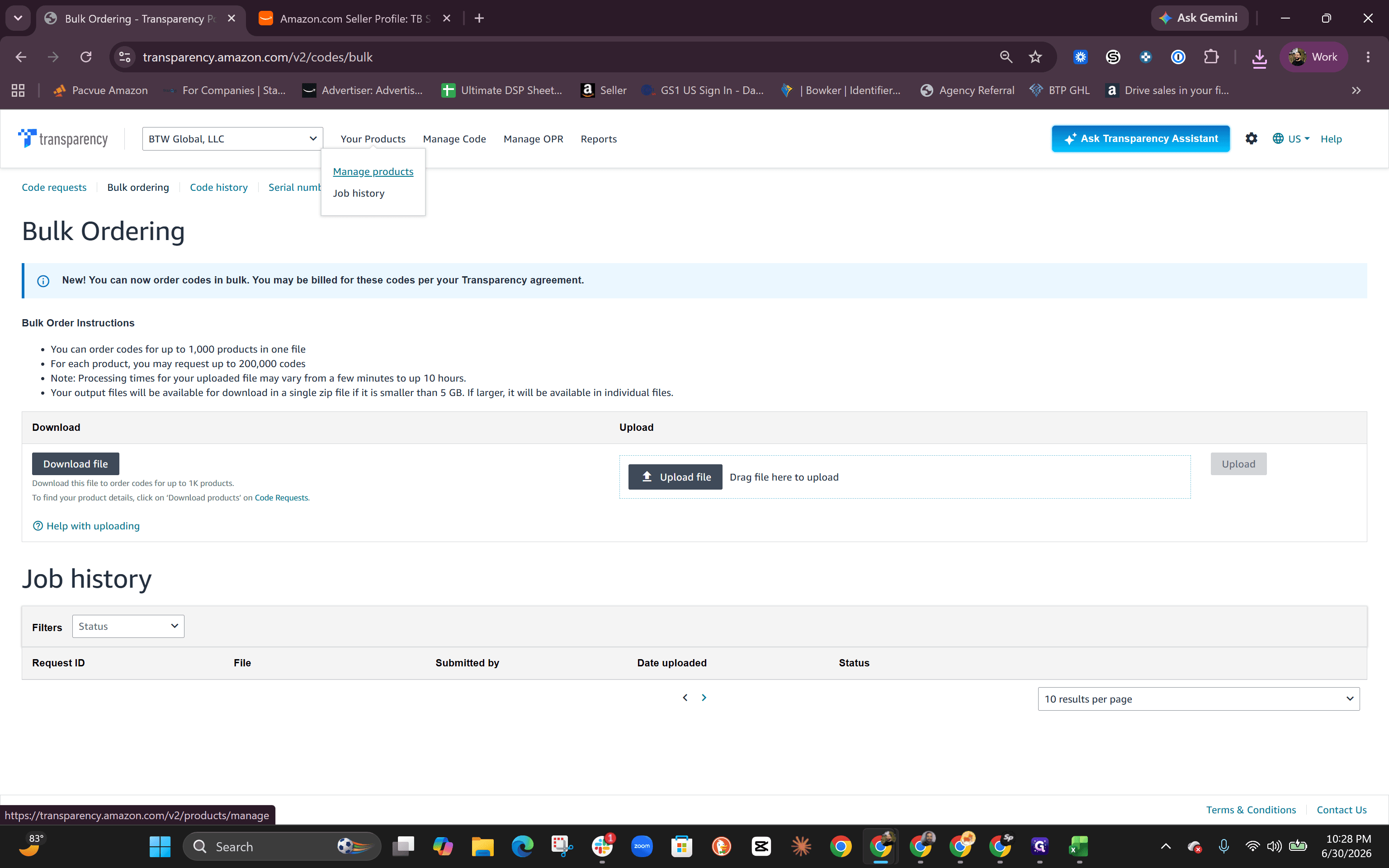
Task: Open the 10 results per page dropdown
Action: (x=1199, y=698)
